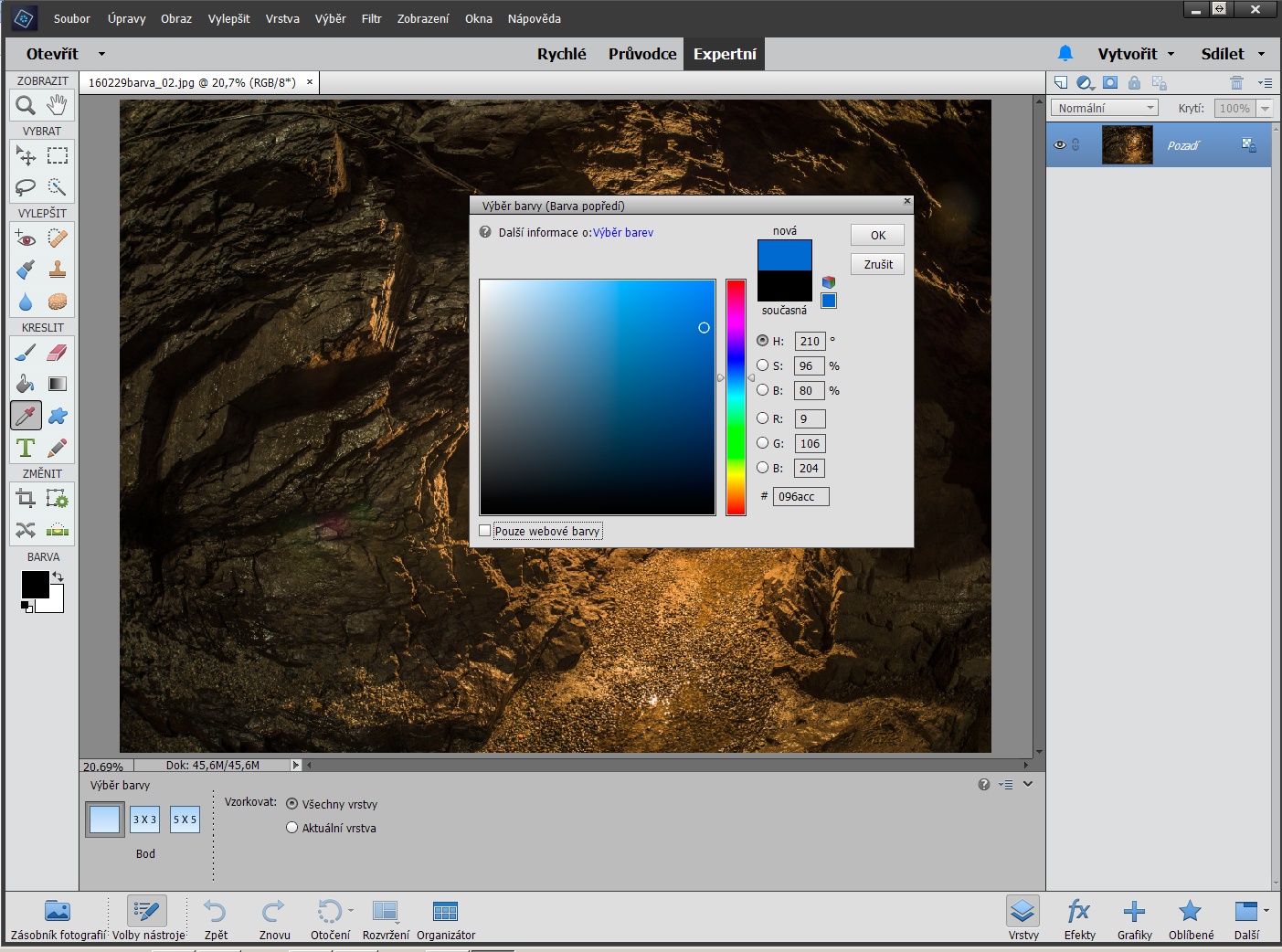Confirm color with the OK button
Viewport: 1282px width, 952px height.
coord(877,235)
